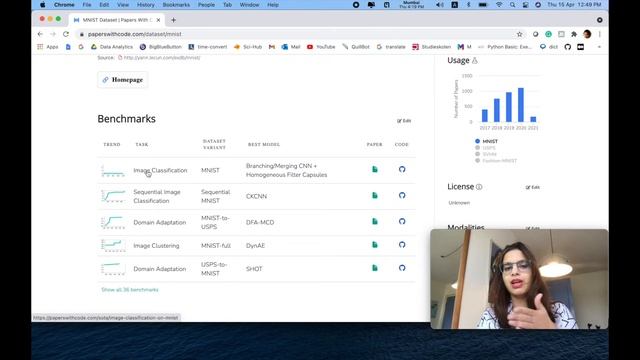Click the browser back arrow
Image resolution: width=640 pixels, height=360 pixels.
tap(40, 34)
